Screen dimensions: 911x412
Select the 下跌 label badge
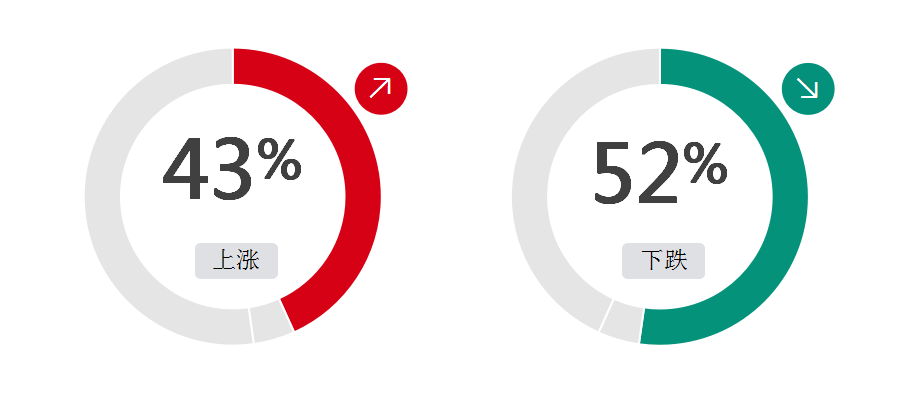click(x=663, y=261)
